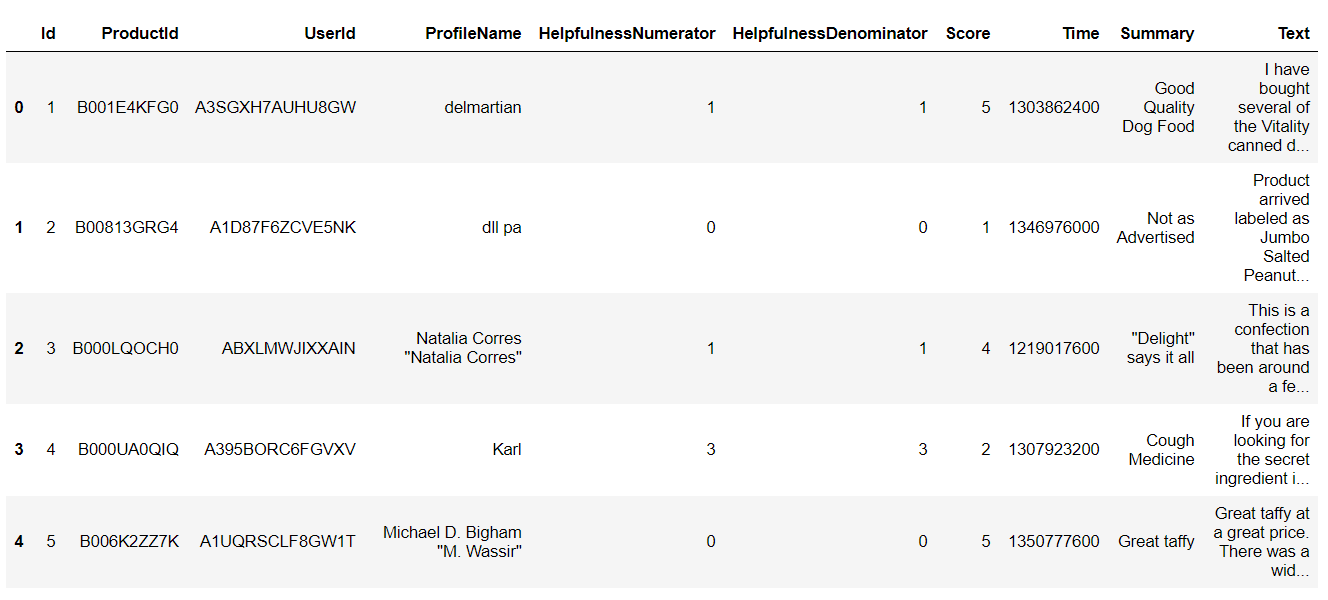Click the delmartian profile name cell
Image resolution: width=1328 pixels, height=600 pixels.
point(483,107)
